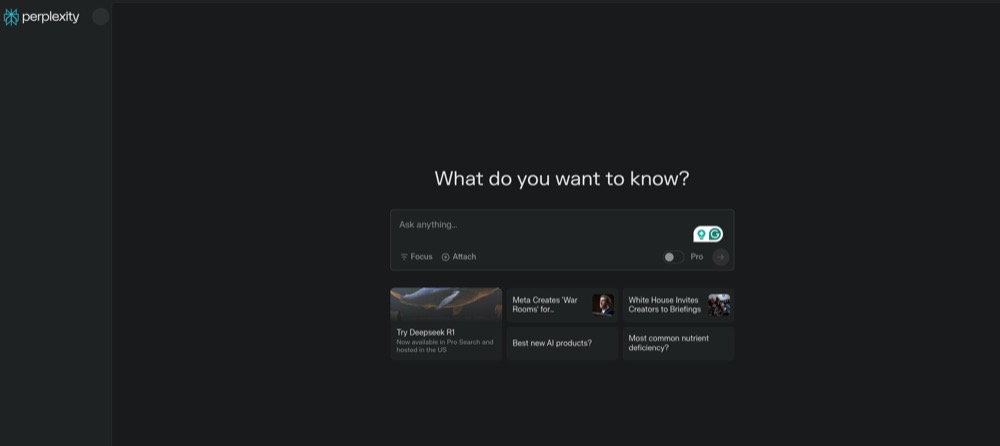Click the Ask anything input field
This screenshot has height=446, width=1000.
tap(540, 225)
